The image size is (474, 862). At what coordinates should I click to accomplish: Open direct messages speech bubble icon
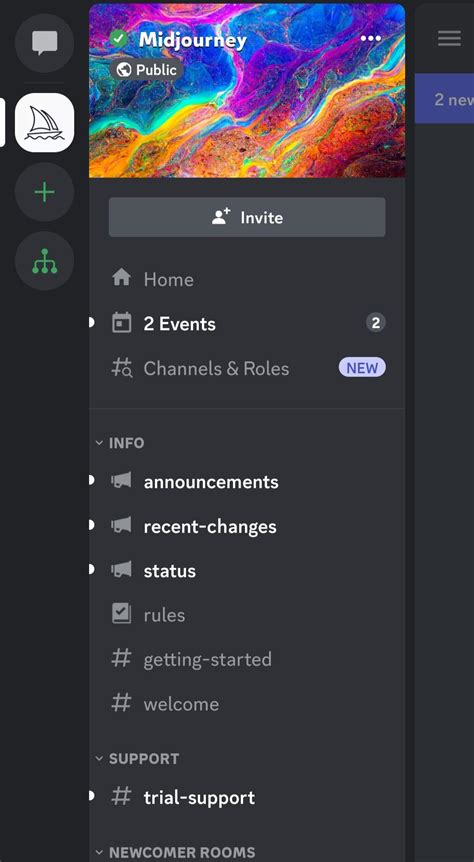click(x=45, y=43)
